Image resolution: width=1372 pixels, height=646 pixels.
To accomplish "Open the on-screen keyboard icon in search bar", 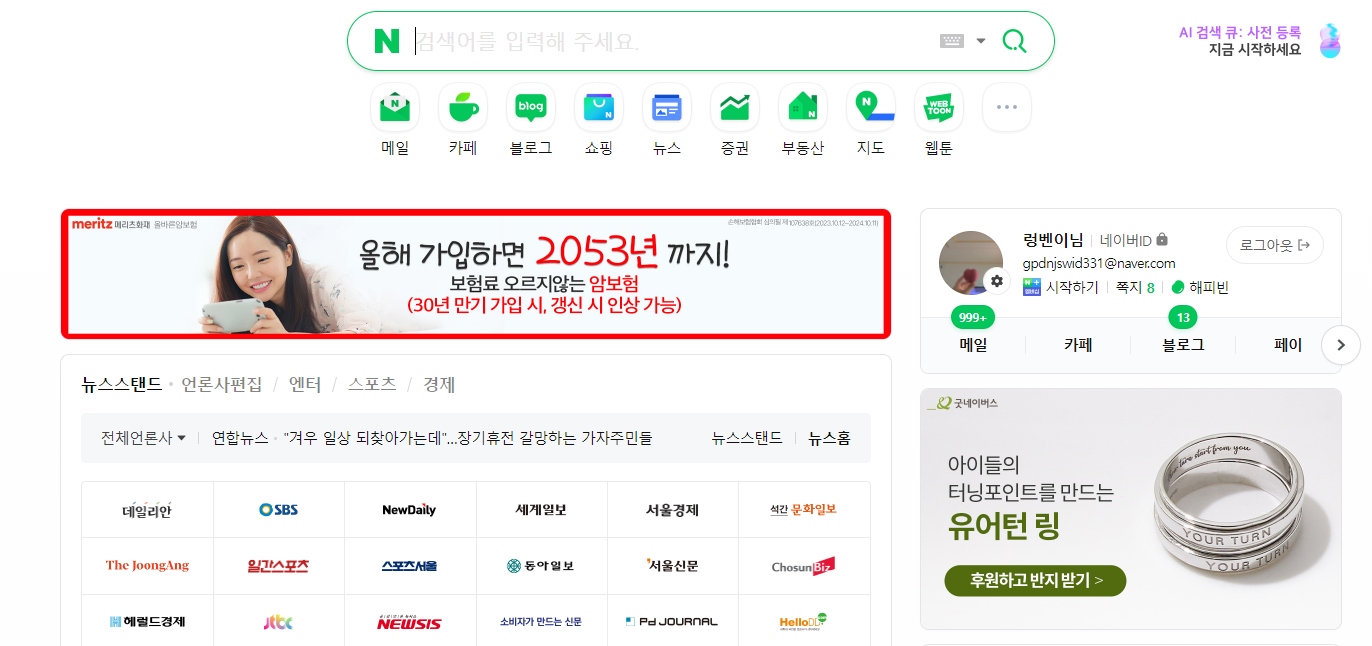I will (951, 41).
